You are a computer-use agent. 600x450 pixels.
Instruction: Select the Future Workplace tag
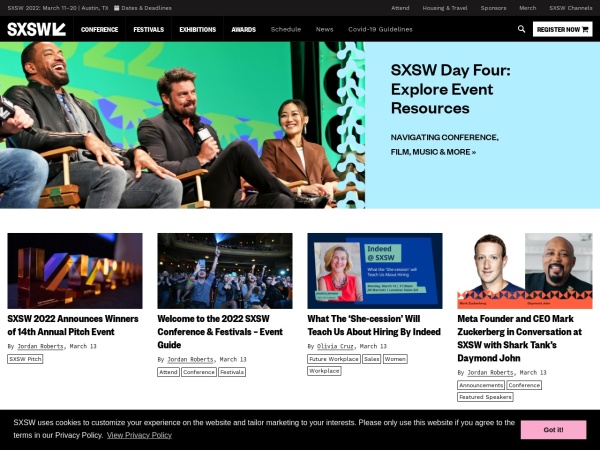[x=334, y=359]
